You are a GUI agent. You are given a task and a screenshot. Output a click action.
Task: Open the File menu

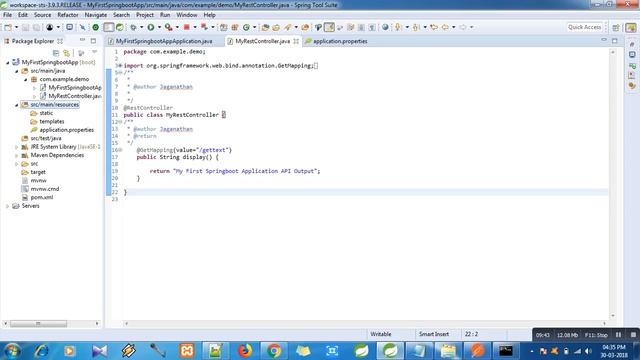pos(7,15)
